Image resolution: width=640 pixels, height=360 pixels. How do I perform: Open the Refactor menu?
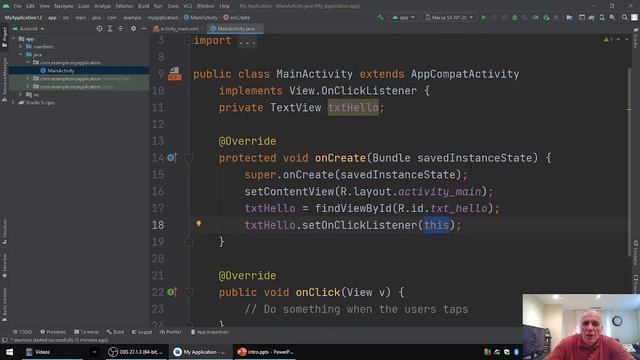pyautogui.click(x=124, y=6)
